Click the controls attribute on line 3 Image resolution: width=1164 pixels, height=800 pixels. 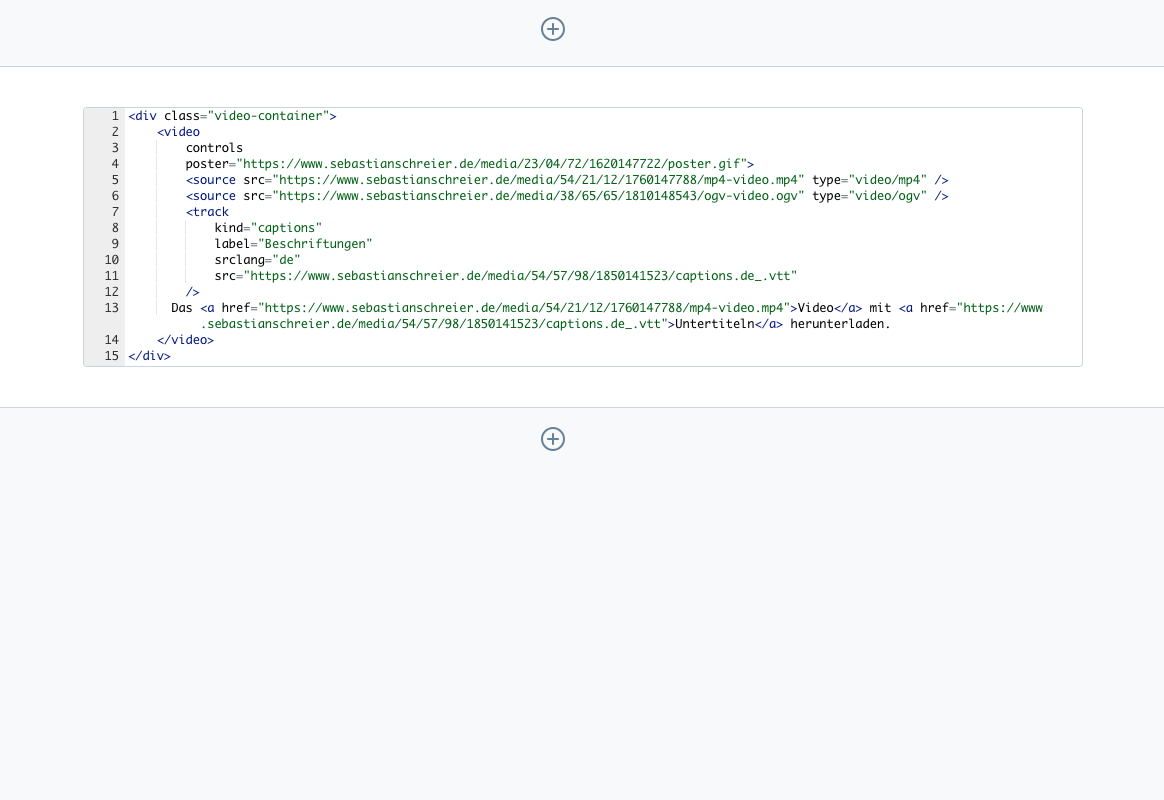click(x=214, y=148)
